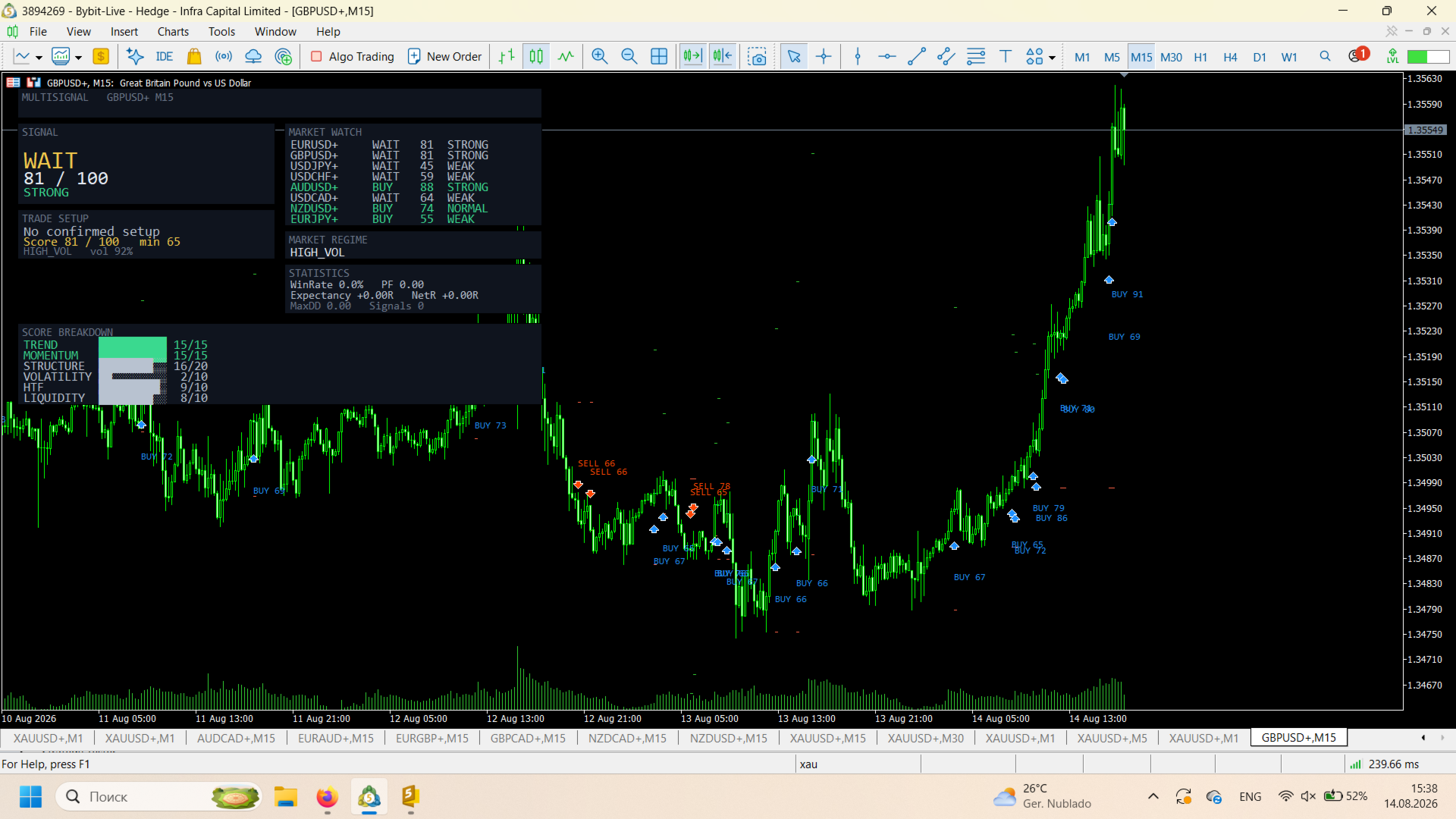Set timeframe to D1
1456x819 pixels.
click(1260, 57)
